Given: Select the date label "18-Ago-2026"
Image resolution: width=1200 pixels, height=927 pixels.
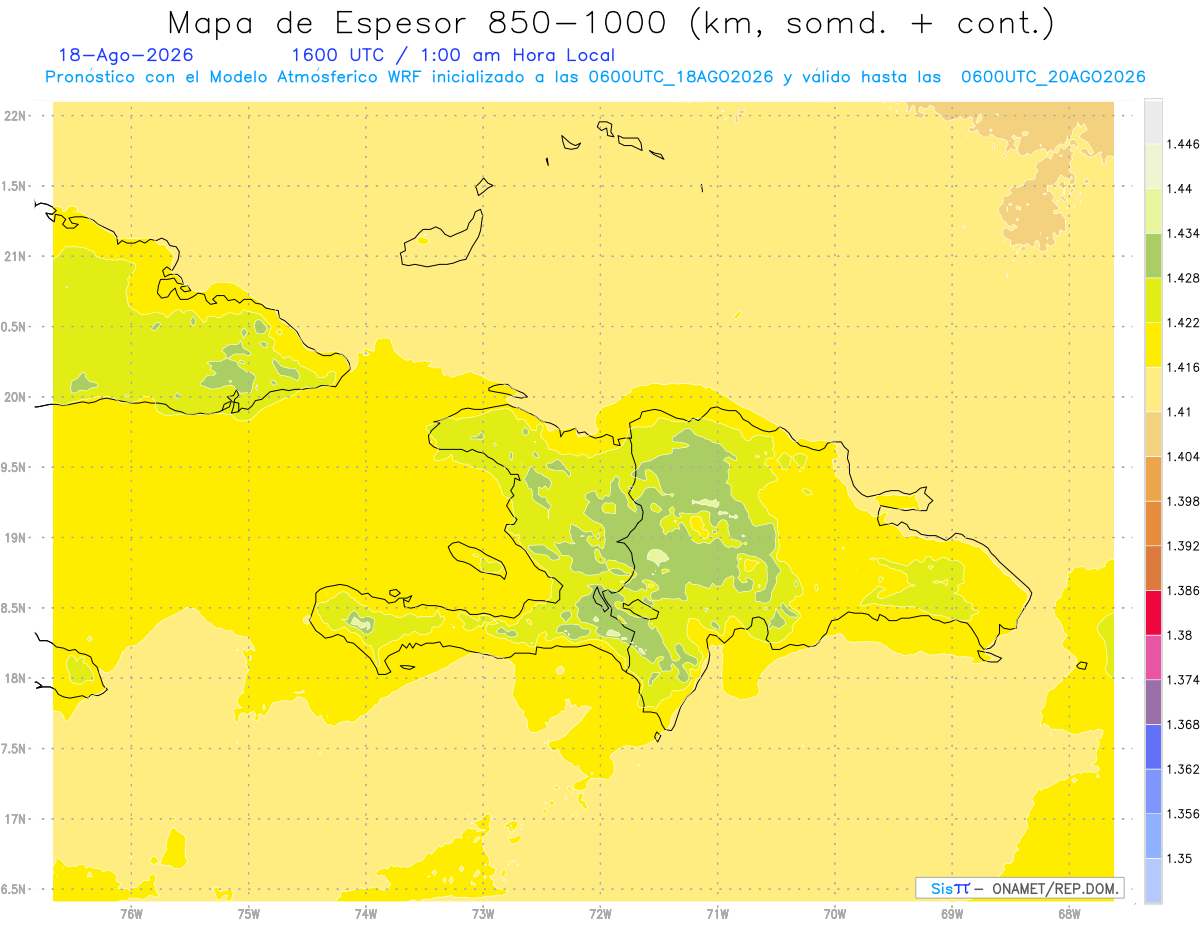Looking at the screenshot, I should point(126,55).
